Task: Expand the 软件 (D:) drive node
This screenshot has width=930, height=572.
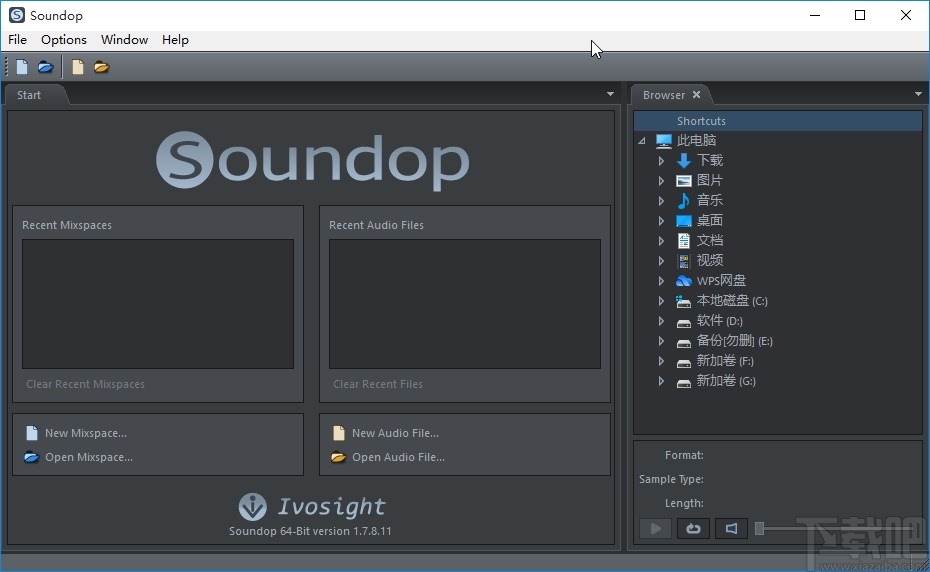Action: [x=661, y=322]
